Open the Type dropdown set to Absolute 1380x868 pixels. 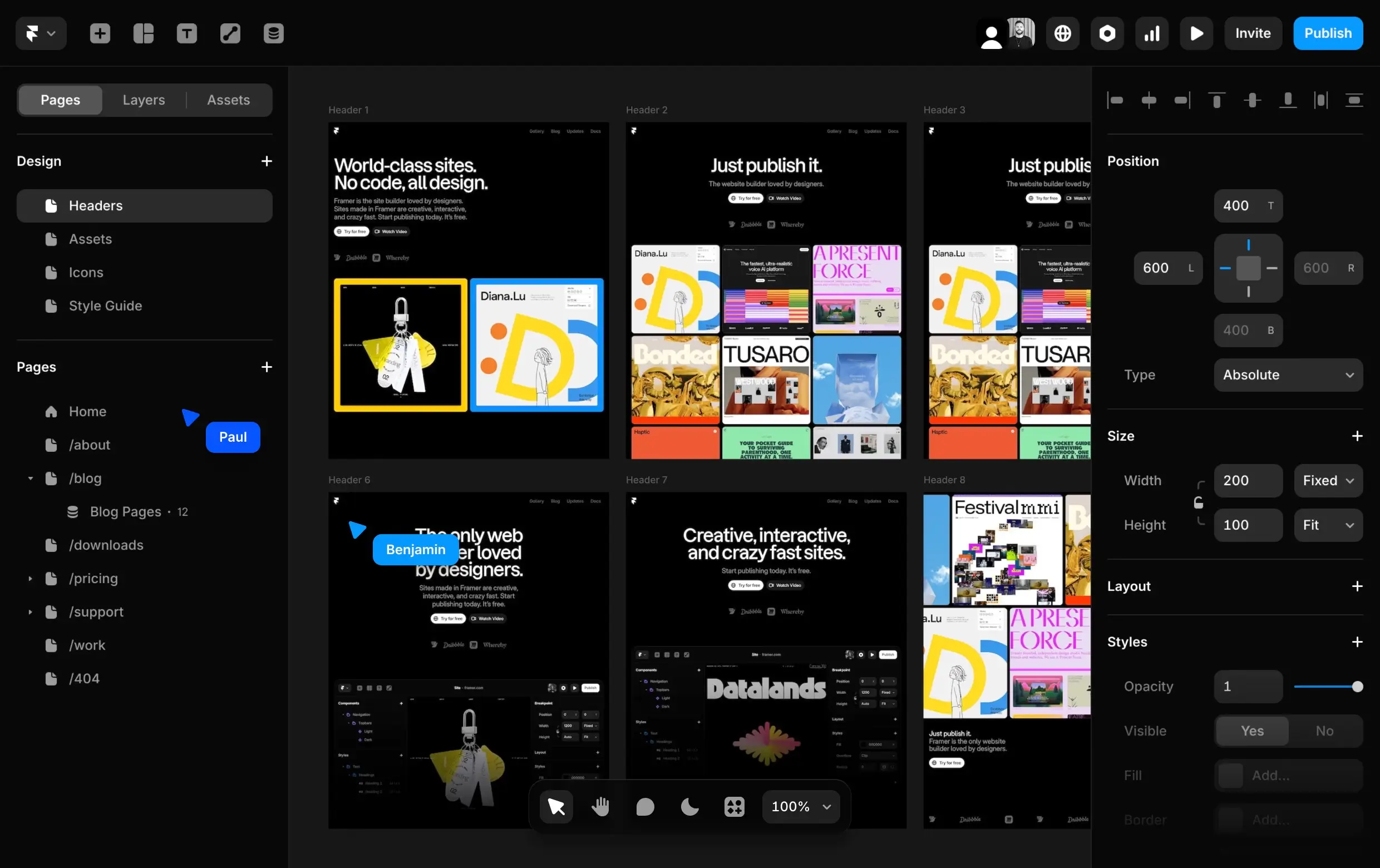[1288, 374]
